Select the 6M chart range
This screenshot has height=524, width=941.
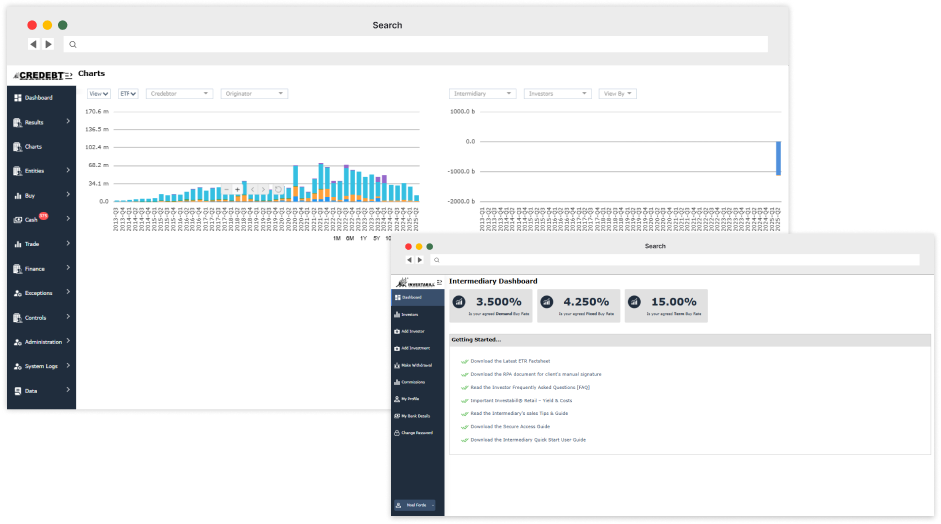coord(350,238)
